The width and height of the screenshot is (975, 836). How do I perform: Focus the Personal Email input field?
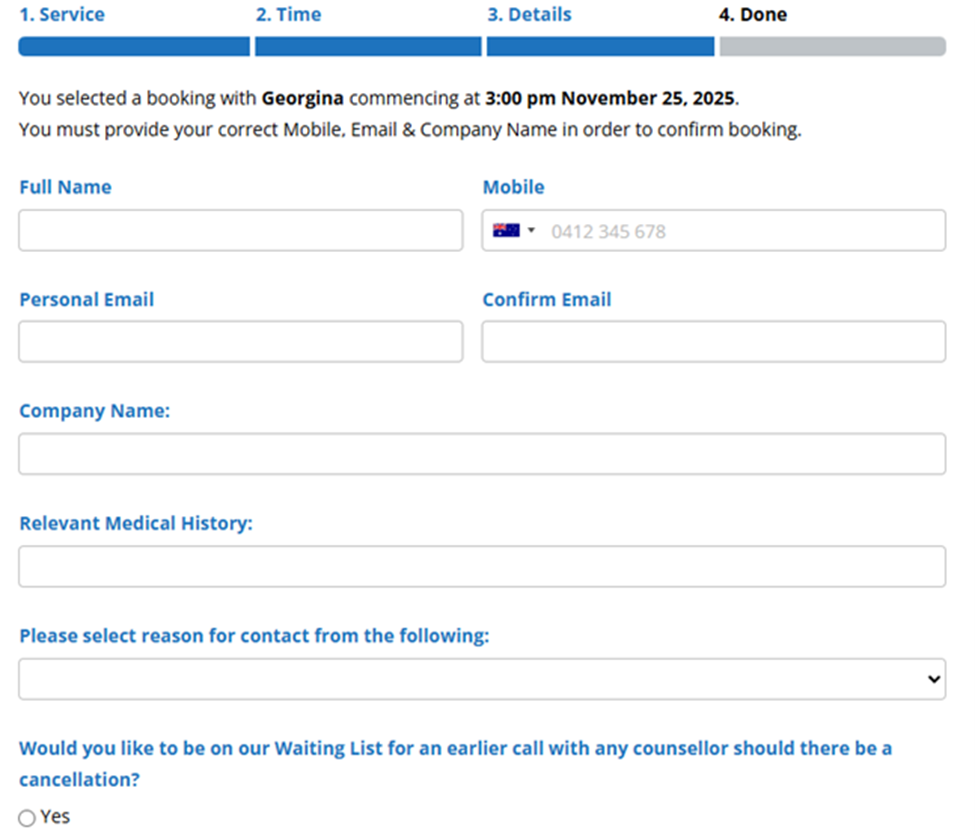[240, 342]
